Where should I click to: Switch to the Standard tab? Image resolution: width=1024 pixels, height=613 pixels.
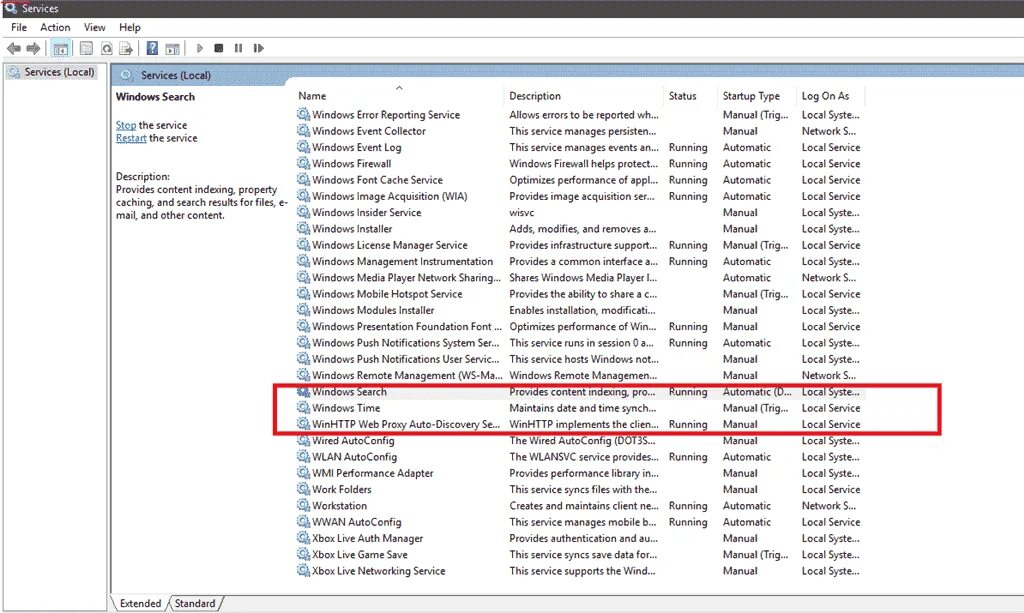point(196,603)
